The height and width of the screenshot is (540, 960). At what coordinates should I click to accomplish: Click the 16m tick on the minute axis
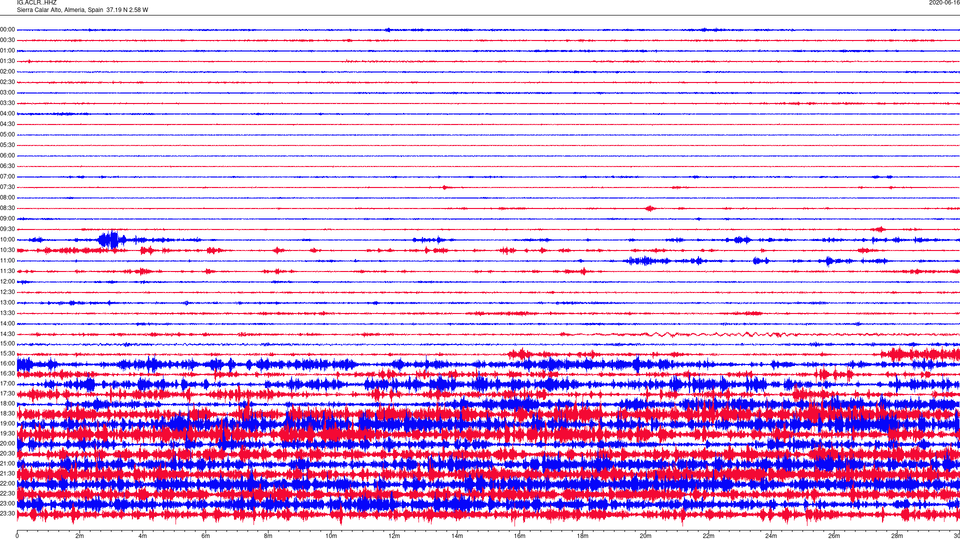520,536
